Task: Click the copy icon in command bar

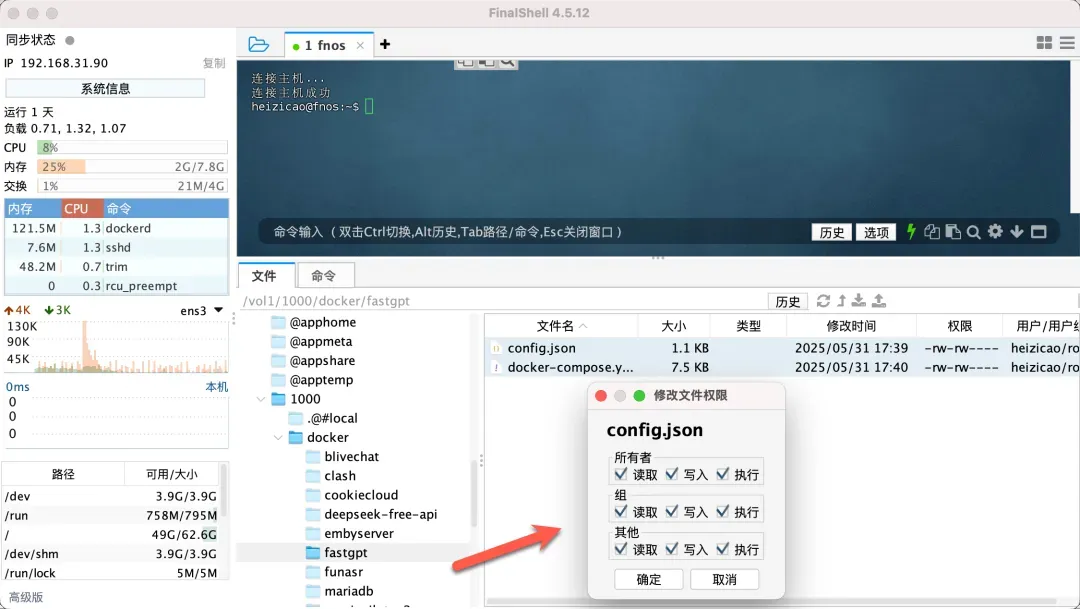Action: coord(932,231)
